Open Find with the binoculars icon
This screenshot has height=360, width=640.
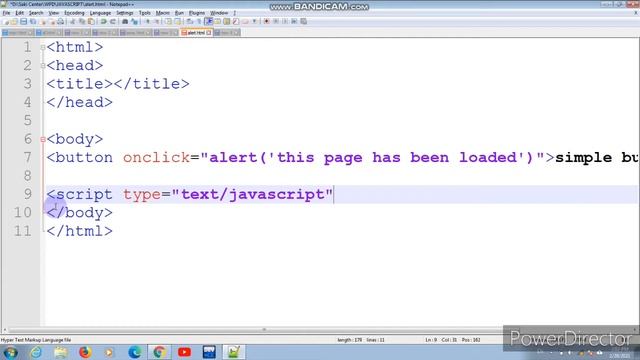coord(125,21)
